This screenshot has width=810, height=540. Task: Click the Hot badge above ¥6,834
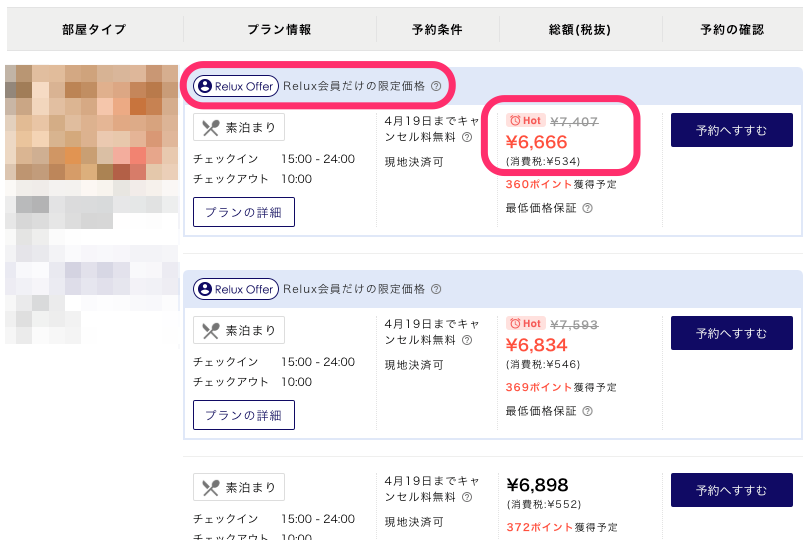526,324
